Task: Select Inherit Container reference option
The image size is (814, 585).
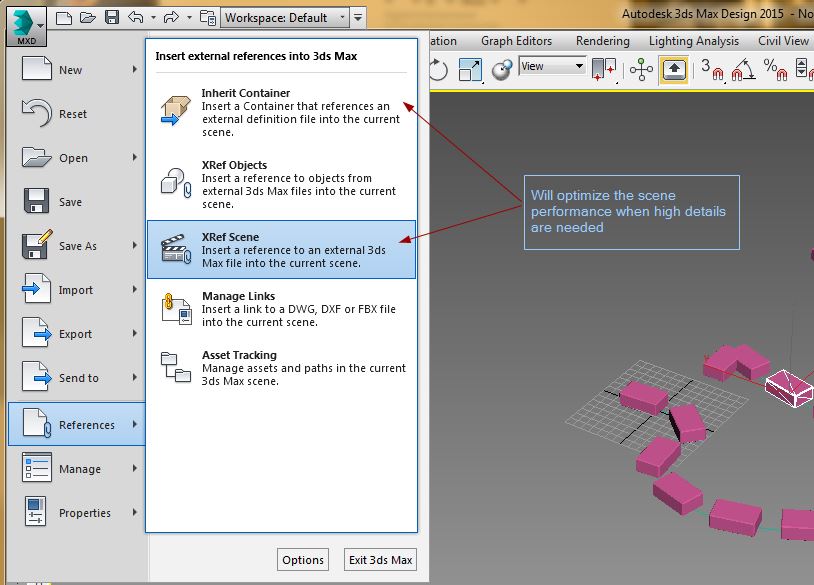Action: pos(281,112)
